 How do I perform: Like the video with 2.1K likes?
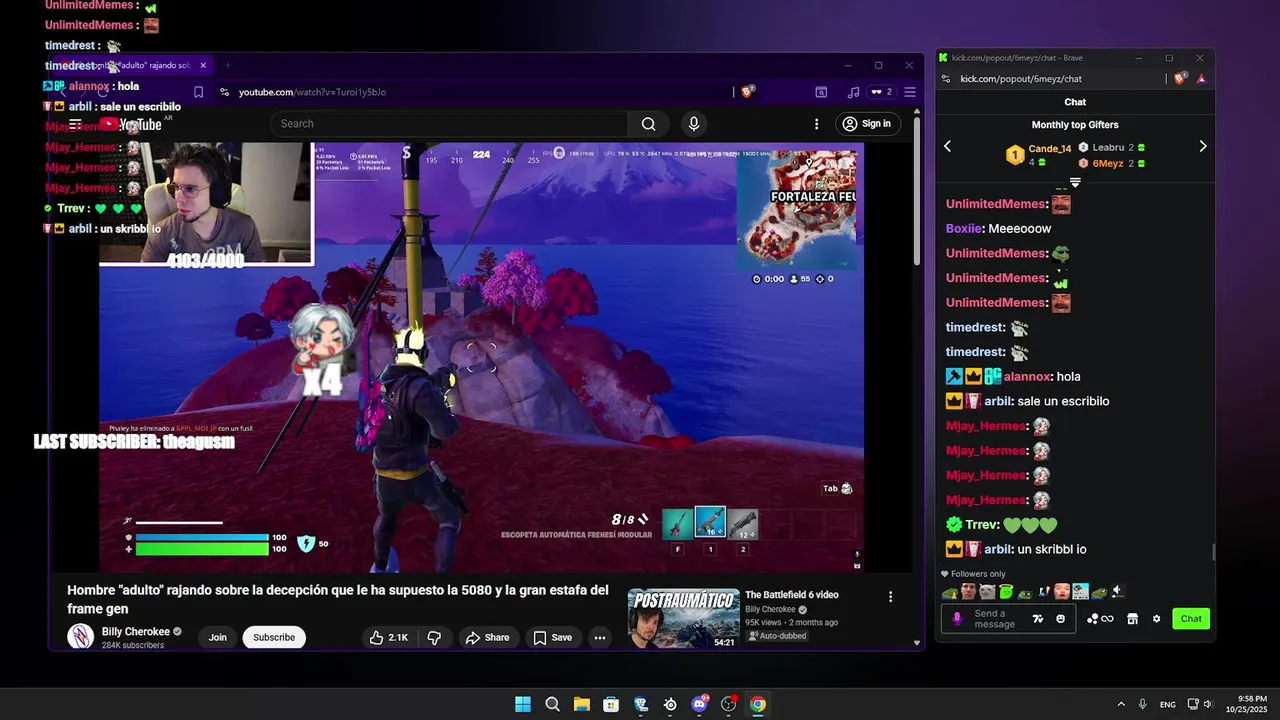[388, 638]
